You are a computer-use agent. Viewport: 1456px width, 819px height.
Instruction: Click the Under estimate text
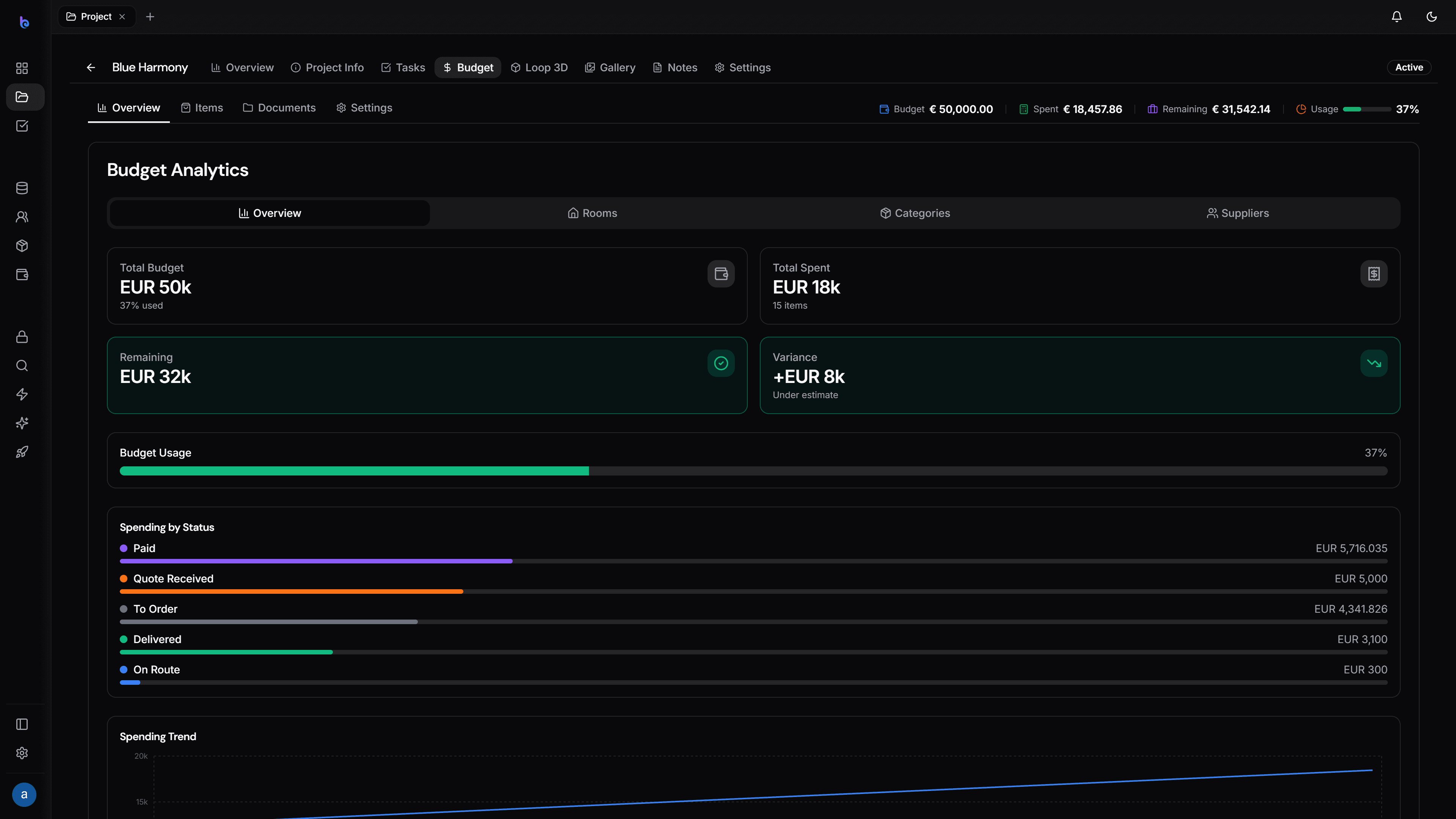[x=805, y=395]
